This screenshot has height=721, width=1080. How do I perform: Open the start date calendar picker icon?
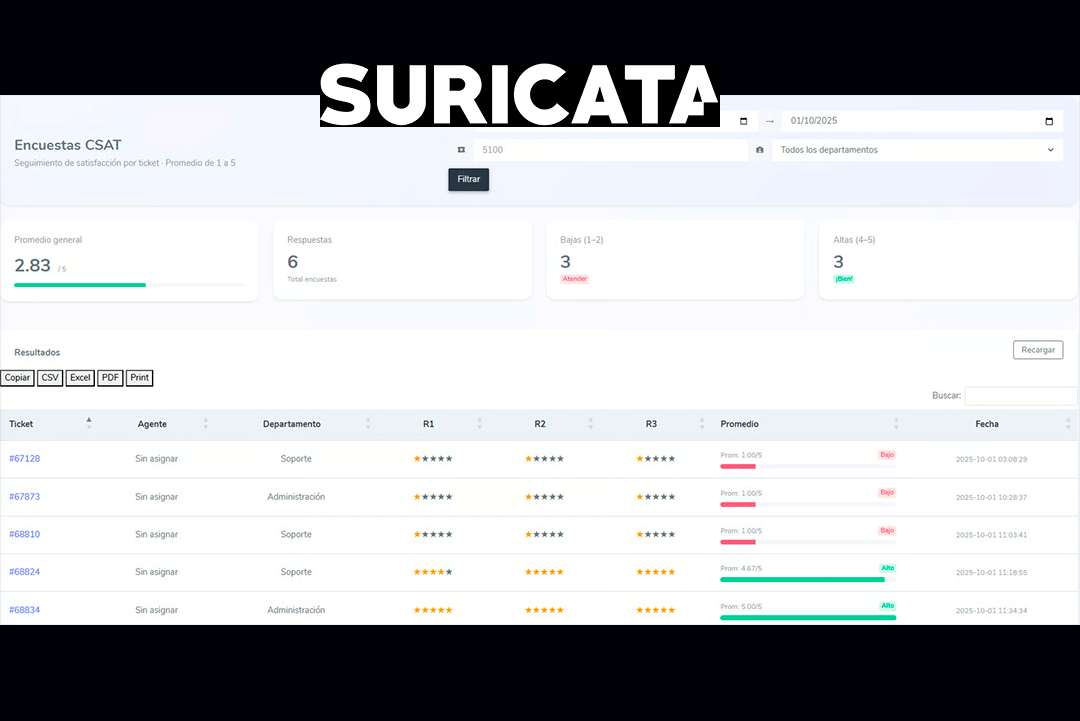743,121
